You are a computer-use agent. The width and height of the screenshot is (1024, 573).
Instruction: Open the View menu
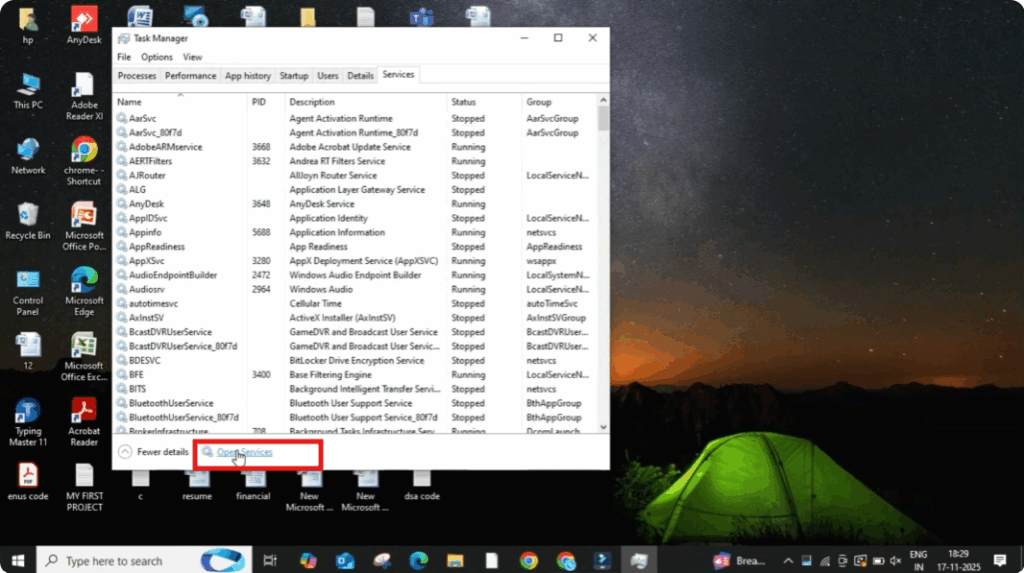(x=192, y=57)
